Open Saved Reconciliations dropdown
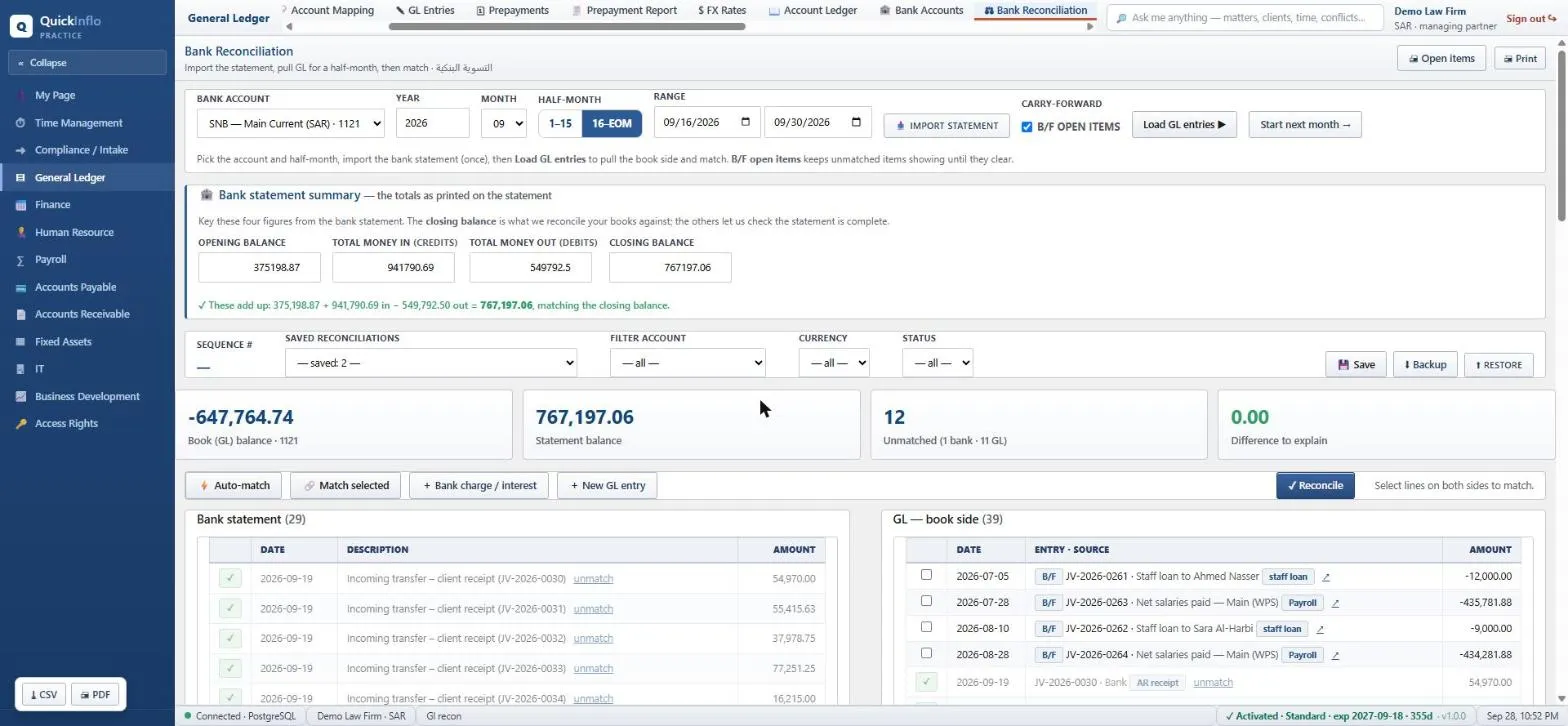Image resolution: width=1568 pixels, height=726 pixels. tap(431, 363)
